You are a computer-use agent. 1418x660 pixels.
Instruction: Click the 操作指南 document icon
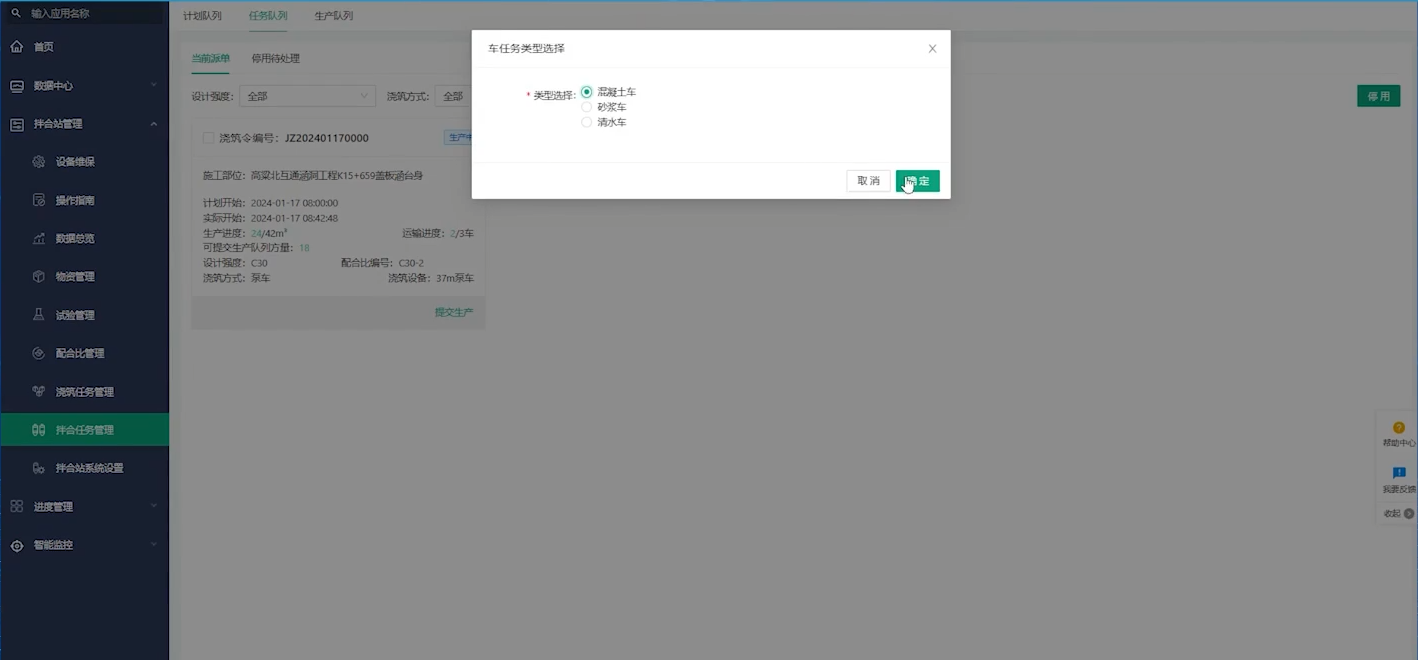39,200
